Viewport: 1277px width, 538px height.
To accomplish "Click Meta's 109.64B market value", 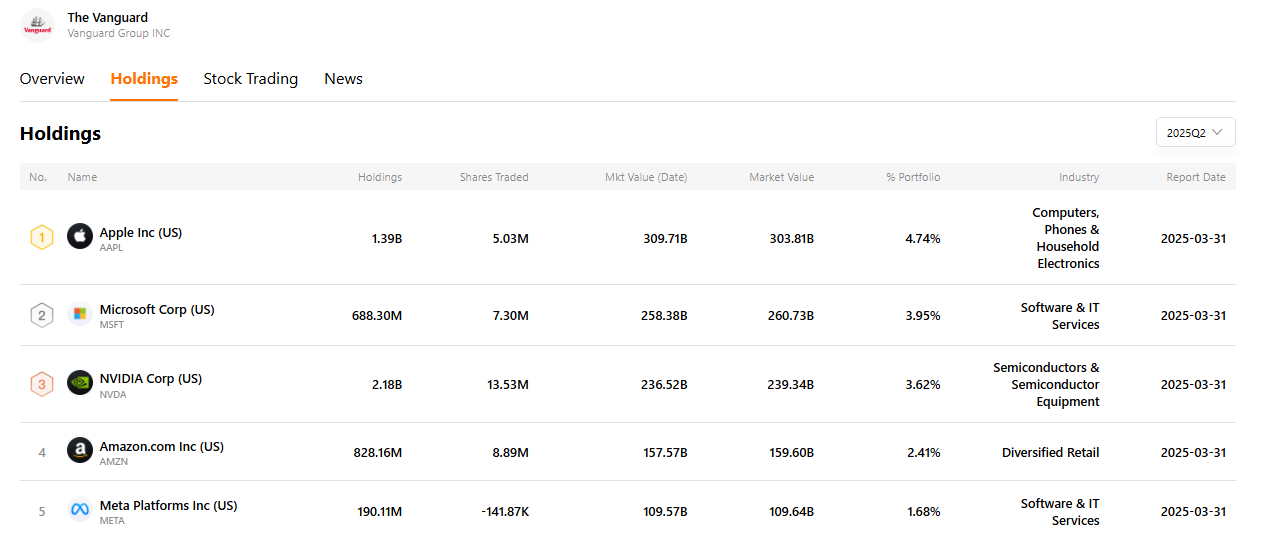I will coord(791,511).
